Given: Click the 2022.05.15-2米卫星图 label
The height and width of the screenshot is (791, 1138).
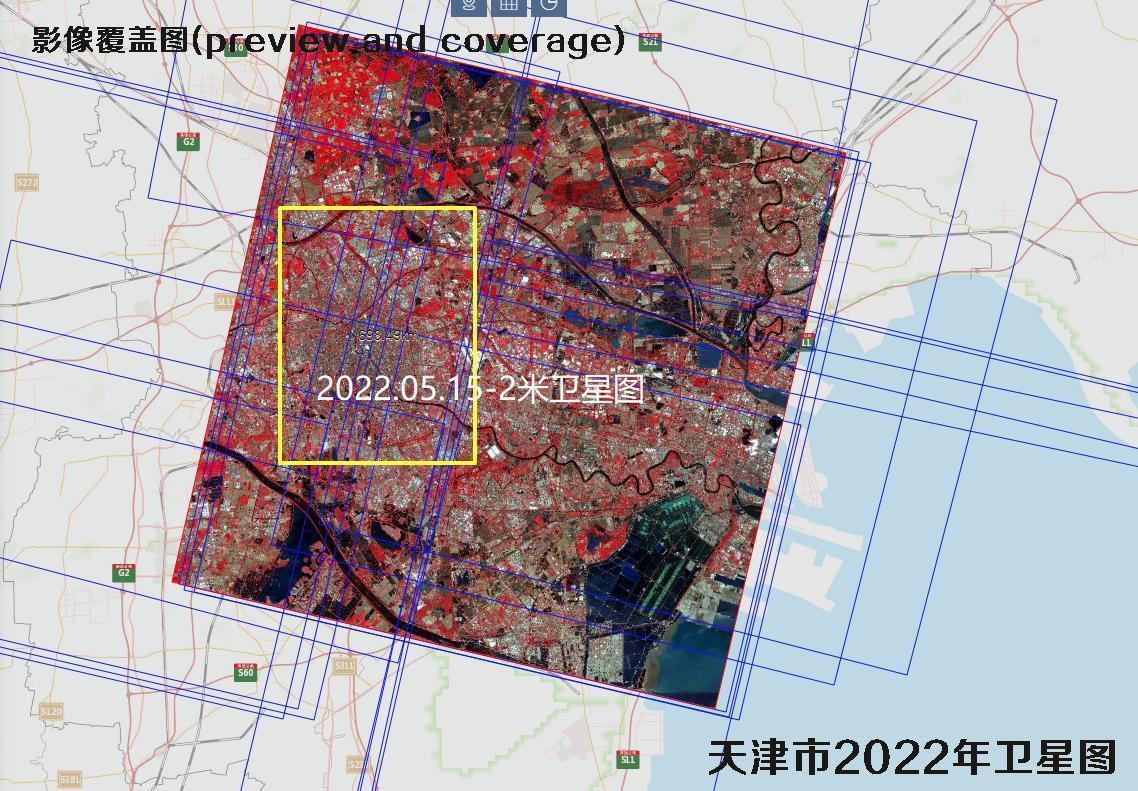Looking at the screenshot, I should point(481,389).
